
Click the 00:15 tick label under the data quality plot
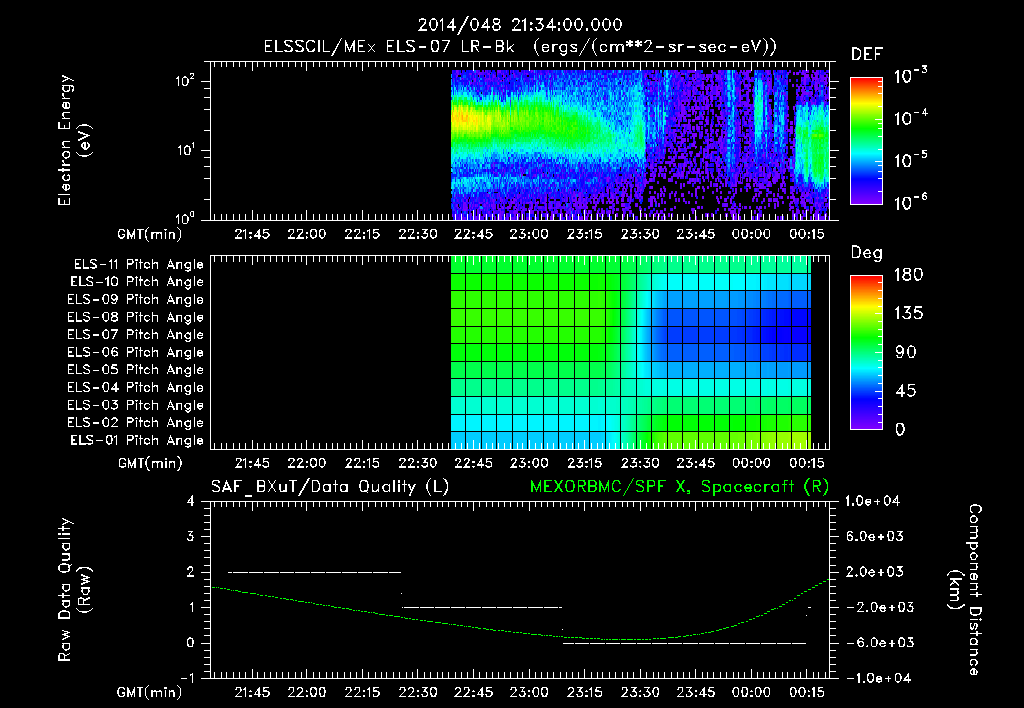(807, 692)
